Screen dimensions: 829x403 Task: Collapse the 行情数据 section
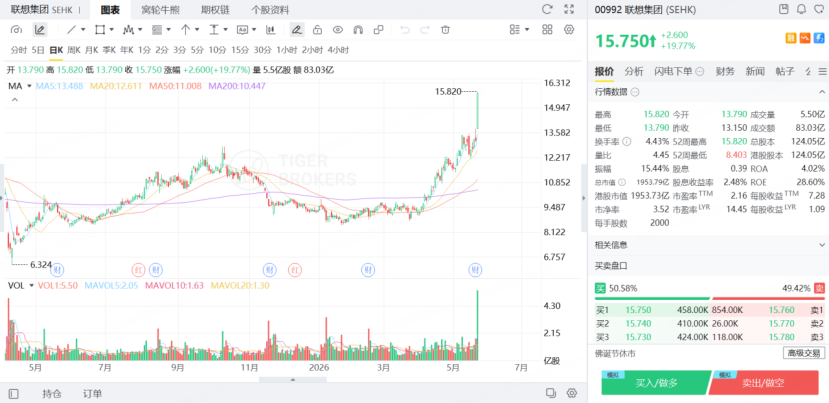click(x=822, y=92)
